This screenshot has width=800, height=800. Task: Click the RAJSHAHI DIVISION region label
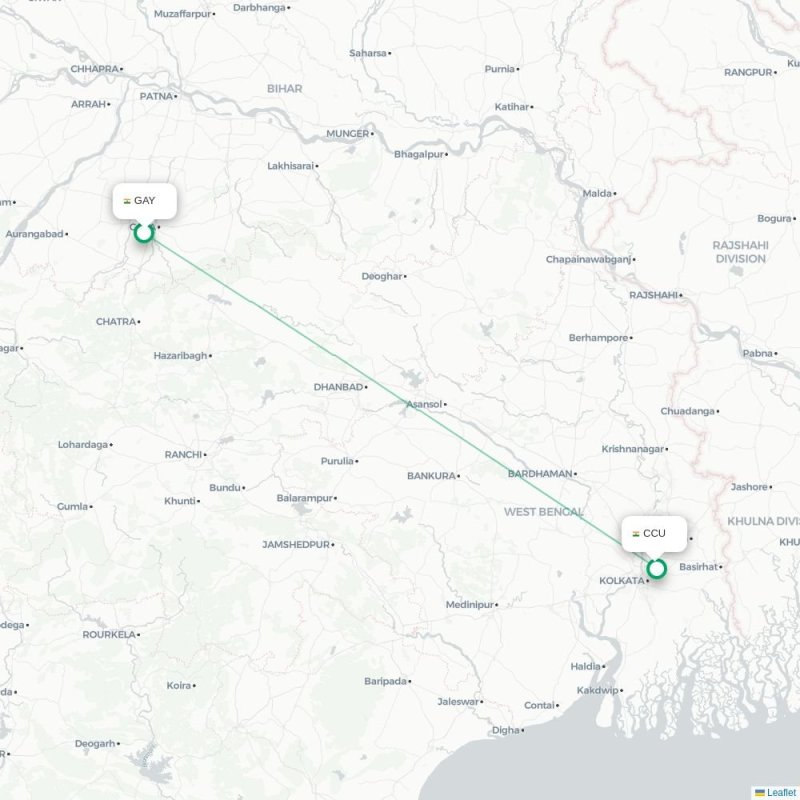point(740,252)
